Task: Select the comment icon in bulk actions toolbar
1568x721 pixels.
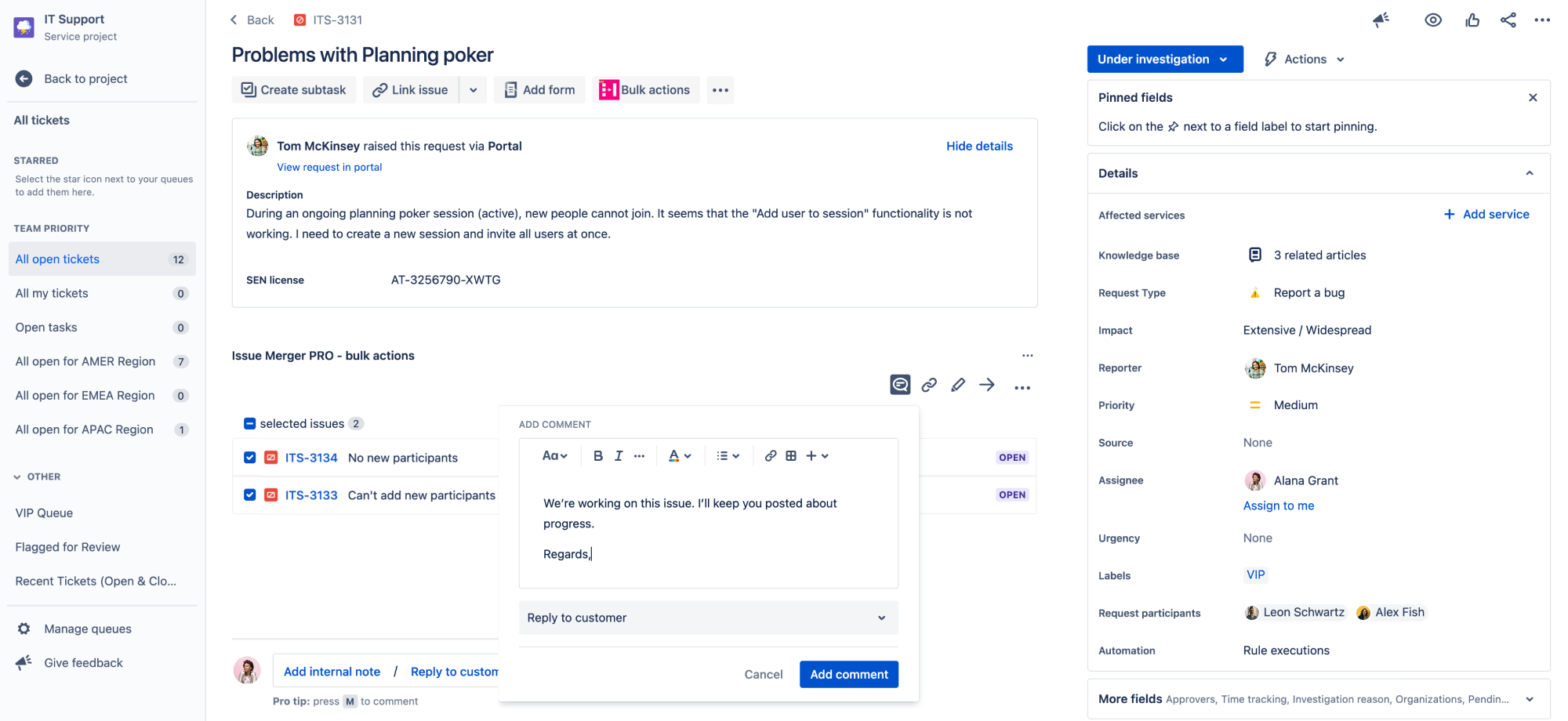Action: pyautogui.click(x=899, y=384)
